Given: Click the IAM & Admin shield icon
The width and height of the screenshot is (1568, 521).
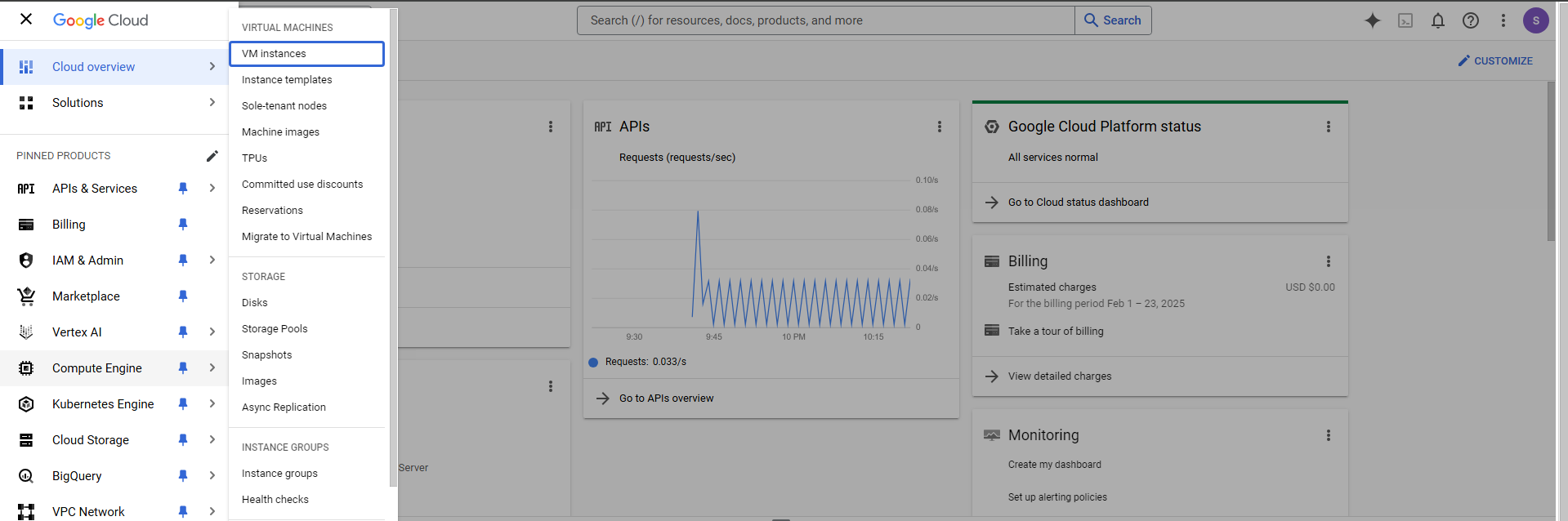Looking at the screenshot, I should [26, 260].
